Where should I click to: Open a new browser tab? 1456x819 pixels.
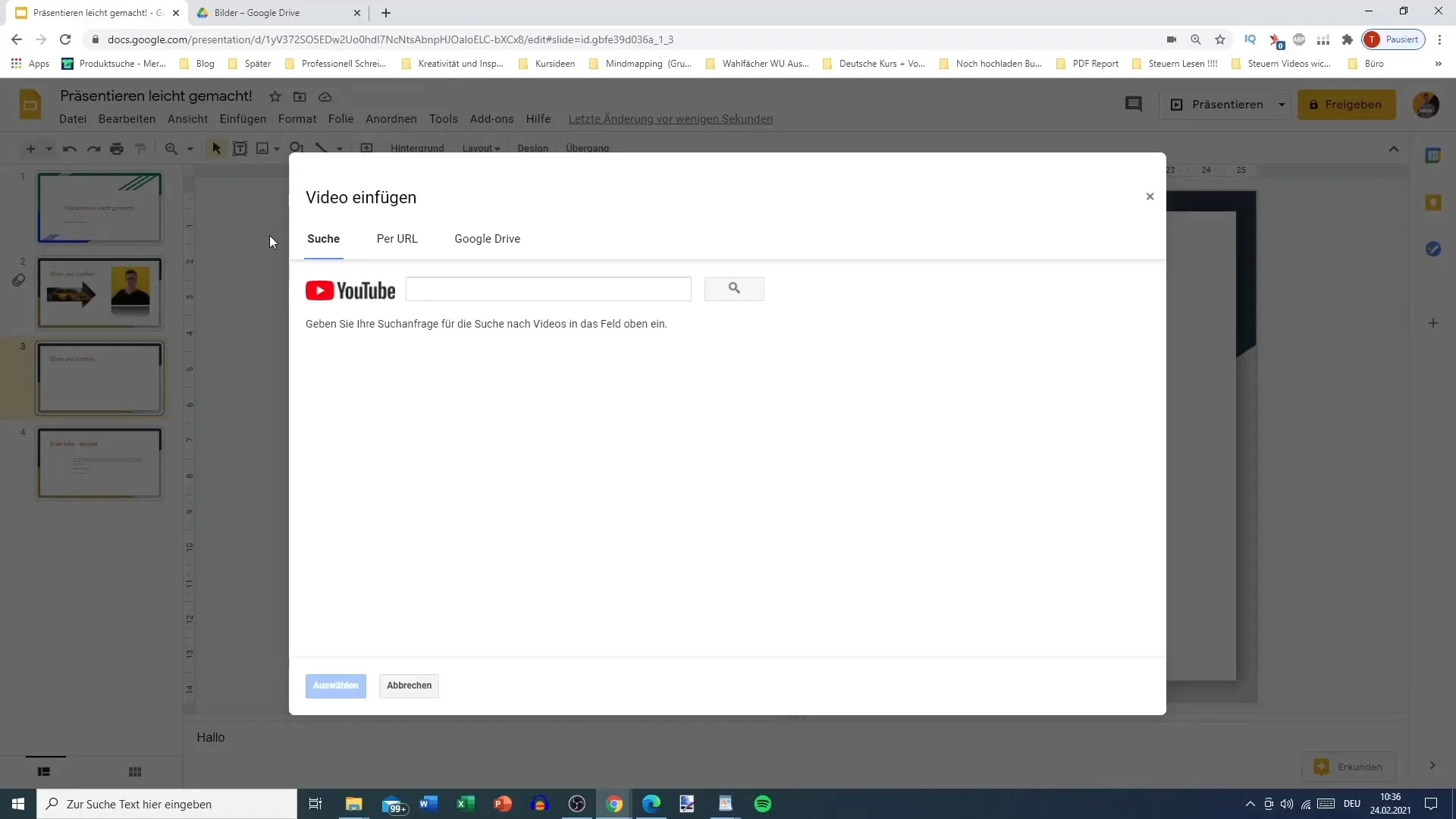386,13
